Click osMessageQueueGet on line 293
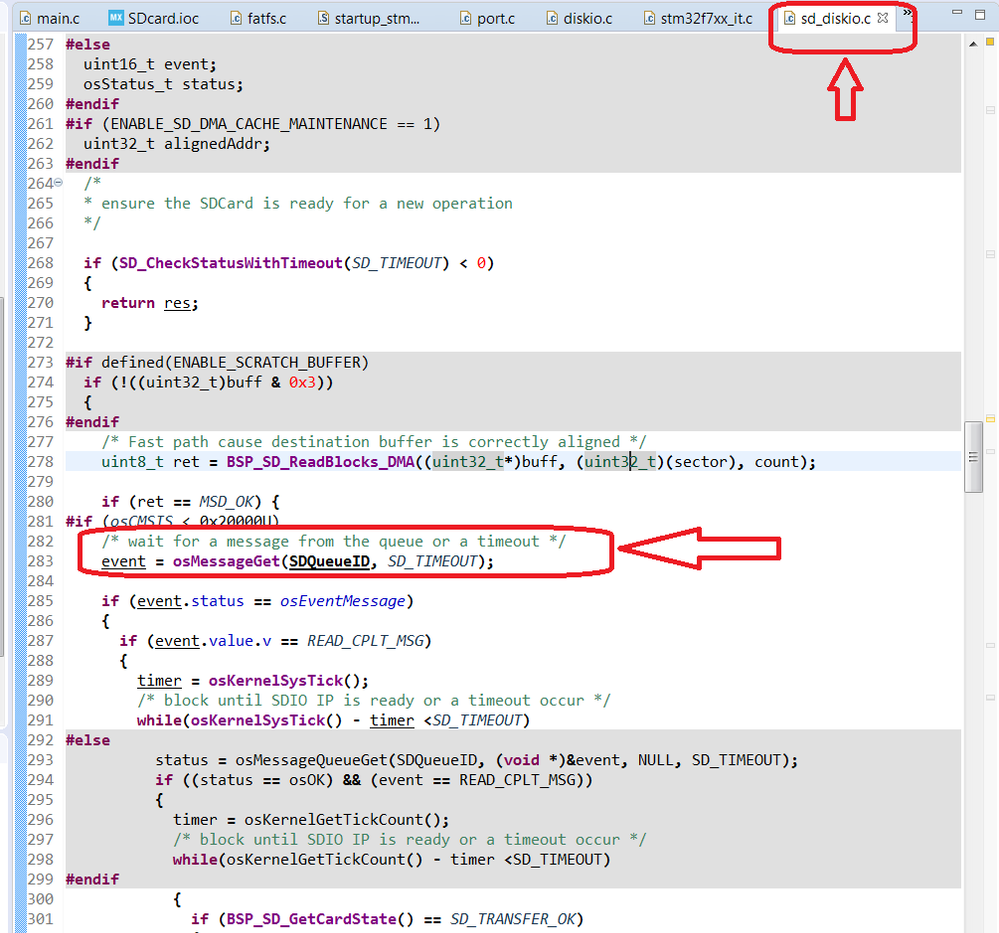This screenshot has width=999, height=933. tap(312, 760)
